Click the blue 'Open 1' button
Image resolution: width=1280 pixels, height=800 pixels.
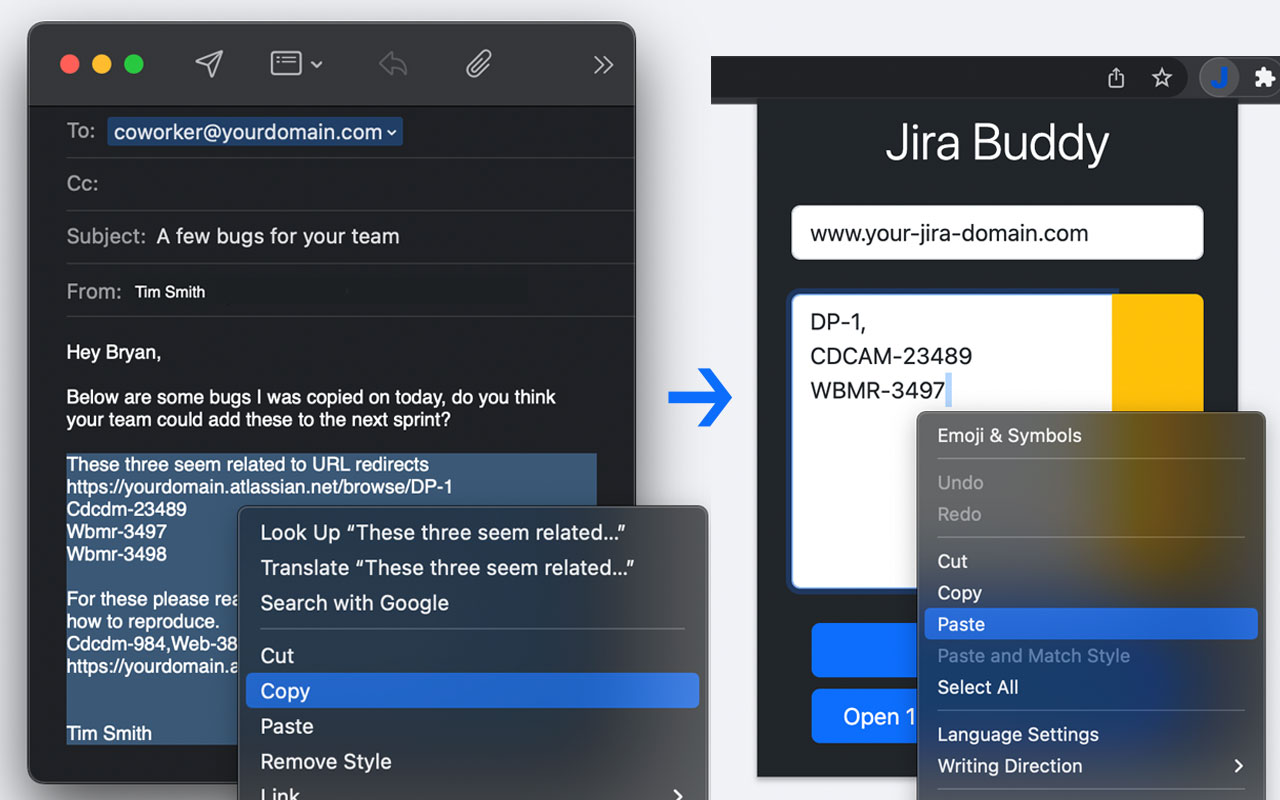click(864, 716)
